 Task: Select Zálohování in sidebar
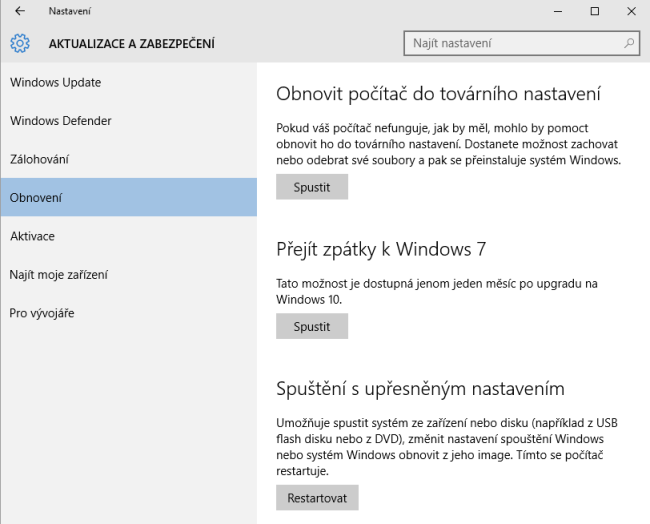[129, 159]
